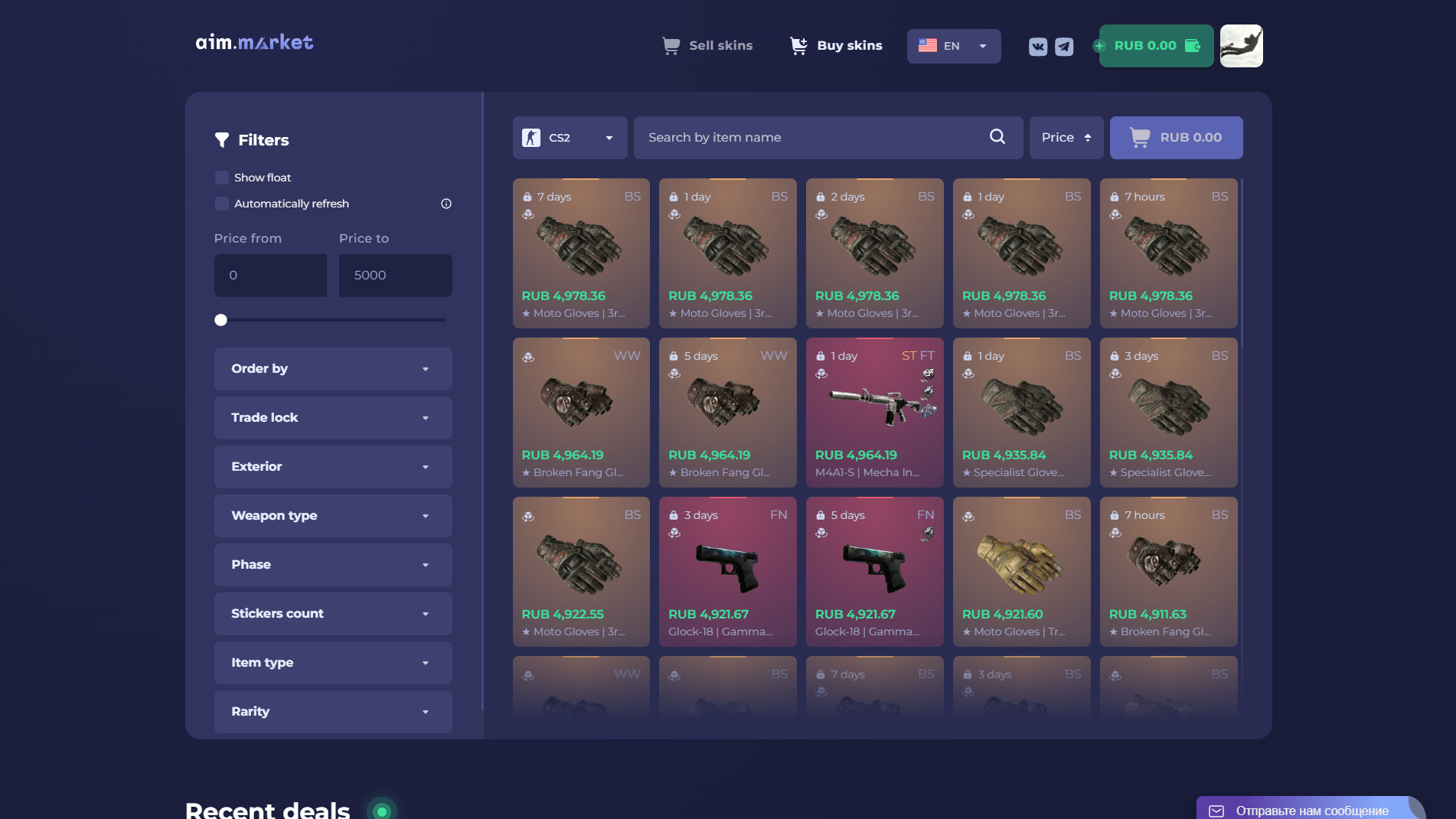Open the Telegram channel icon
Viewport: 1456px width, 819px height.
pyautogui.click(x=1064, y=47)
